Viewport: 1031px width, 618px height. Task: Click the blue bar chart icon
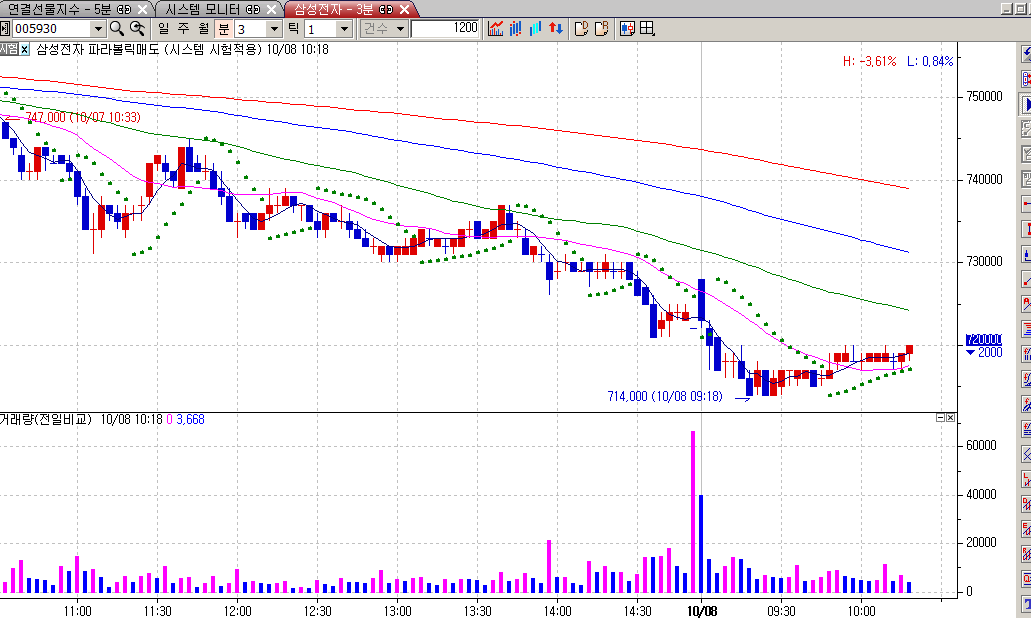[516, 28]
